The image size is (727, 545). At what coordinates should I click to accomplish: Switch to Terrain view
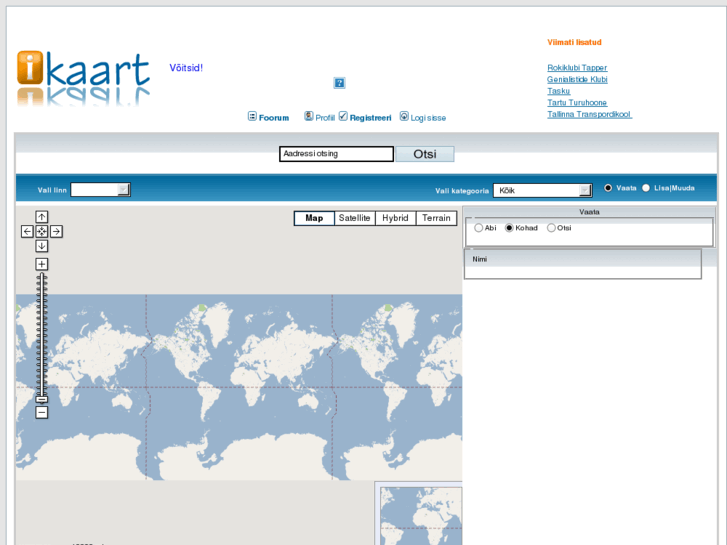(436, 218)
